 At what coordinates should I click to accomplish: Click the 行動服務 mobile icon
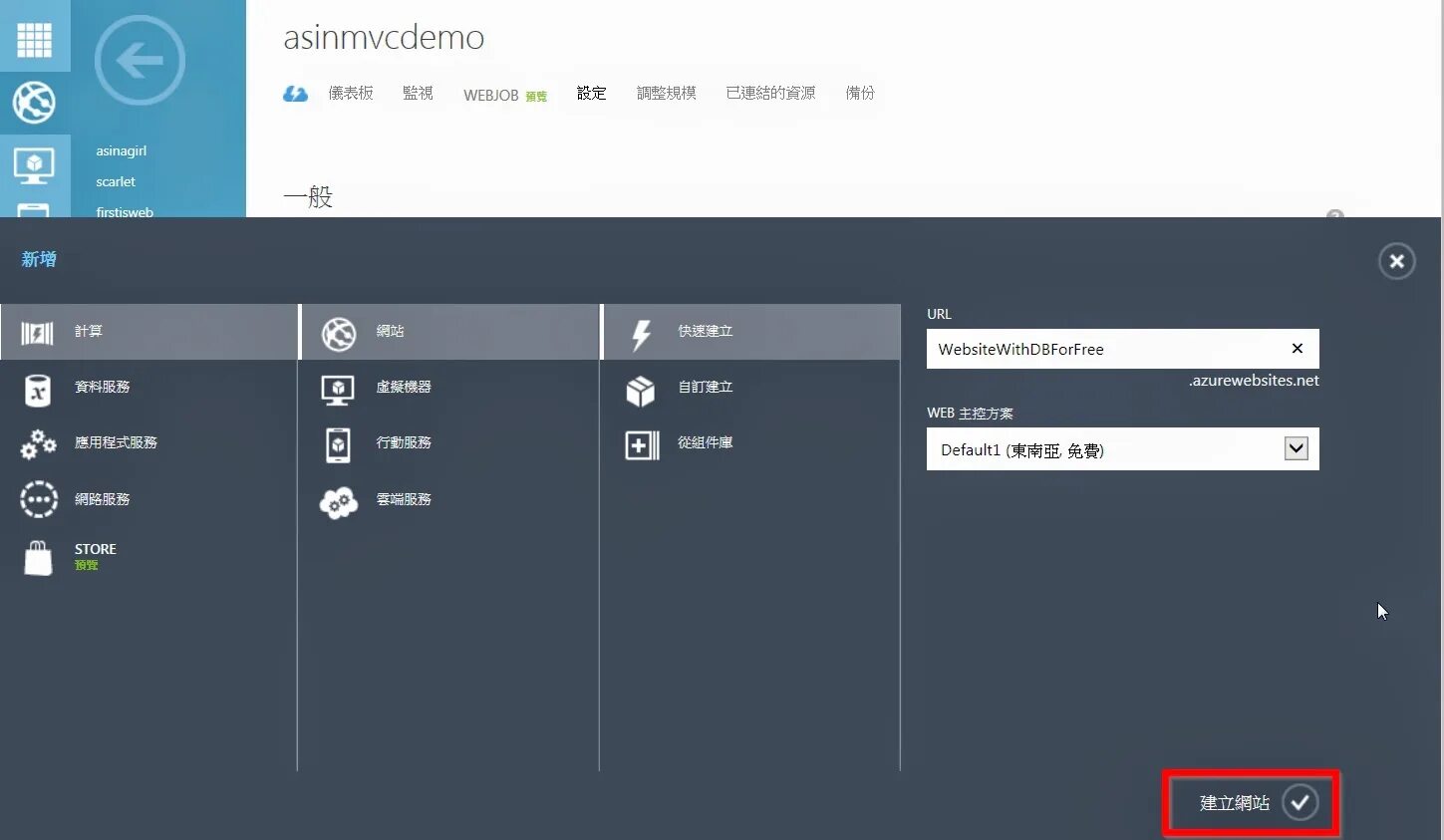click(x=339, y=444)
